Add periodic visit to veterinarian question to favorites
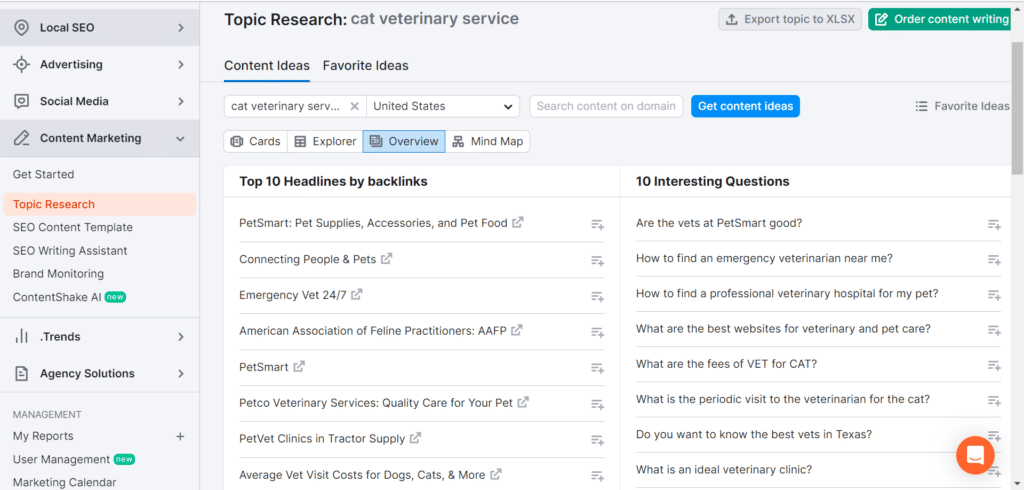This screenshot has height=490, width=1024. click(994, 400)
